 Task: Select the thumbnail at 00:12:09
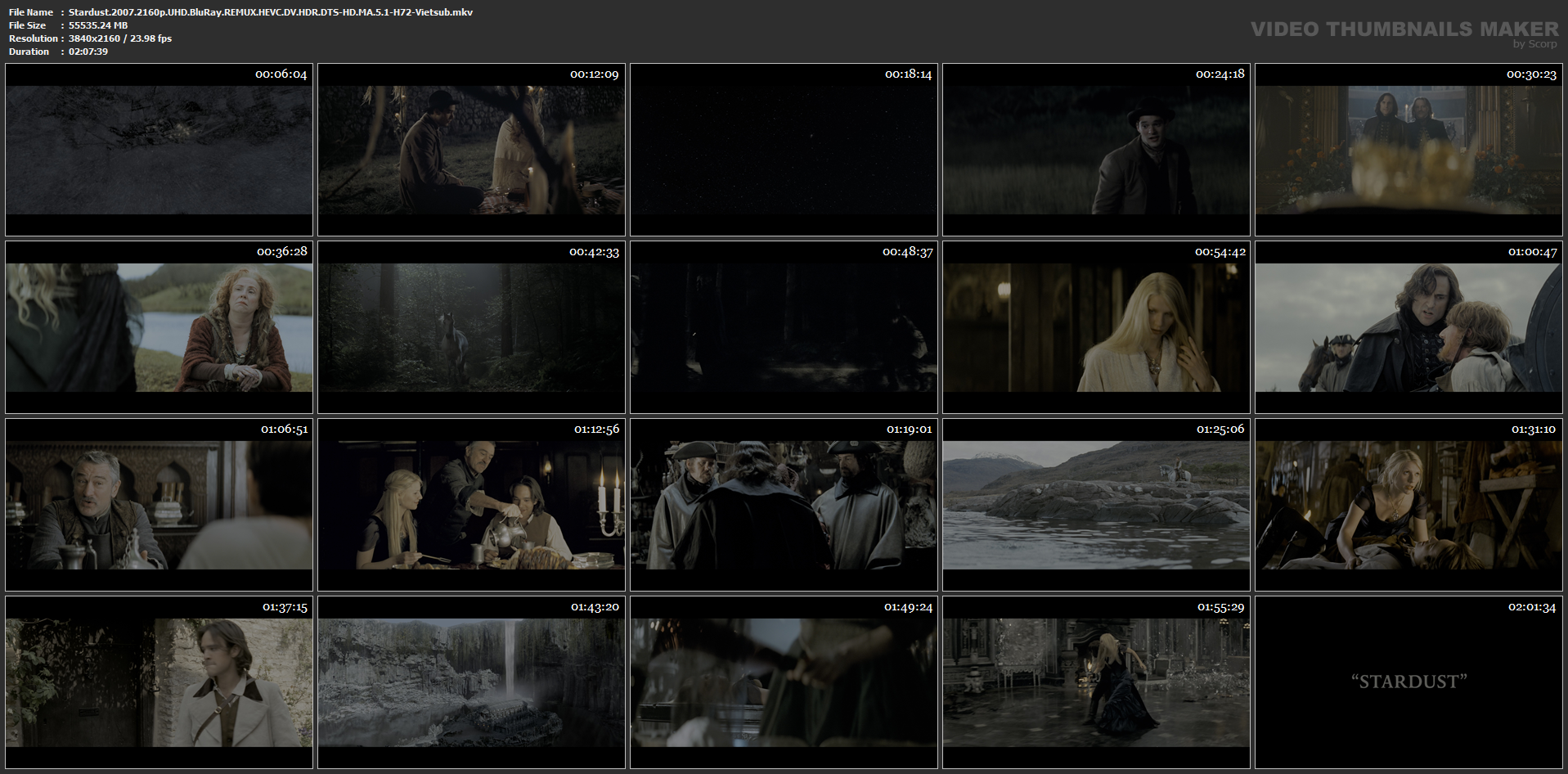click(471, 150)
